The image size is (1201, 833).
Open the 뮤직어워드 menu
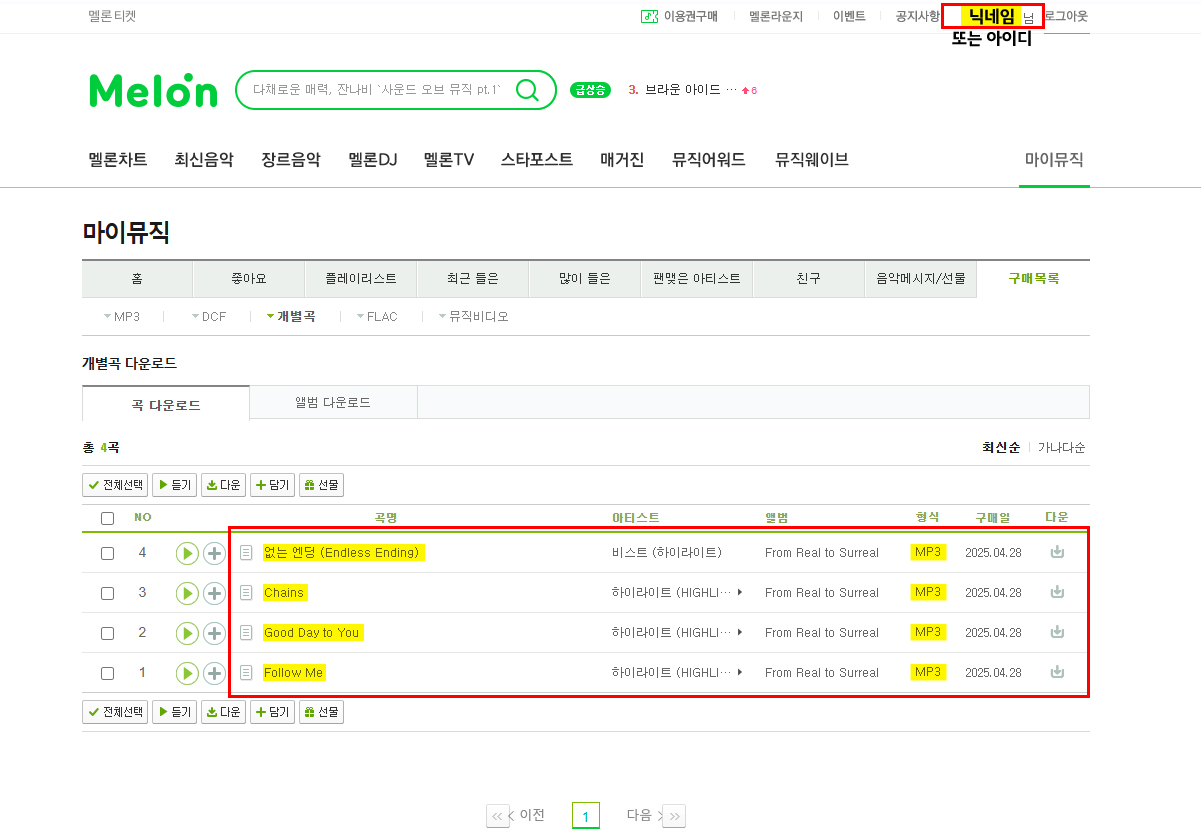click(709, 160)
